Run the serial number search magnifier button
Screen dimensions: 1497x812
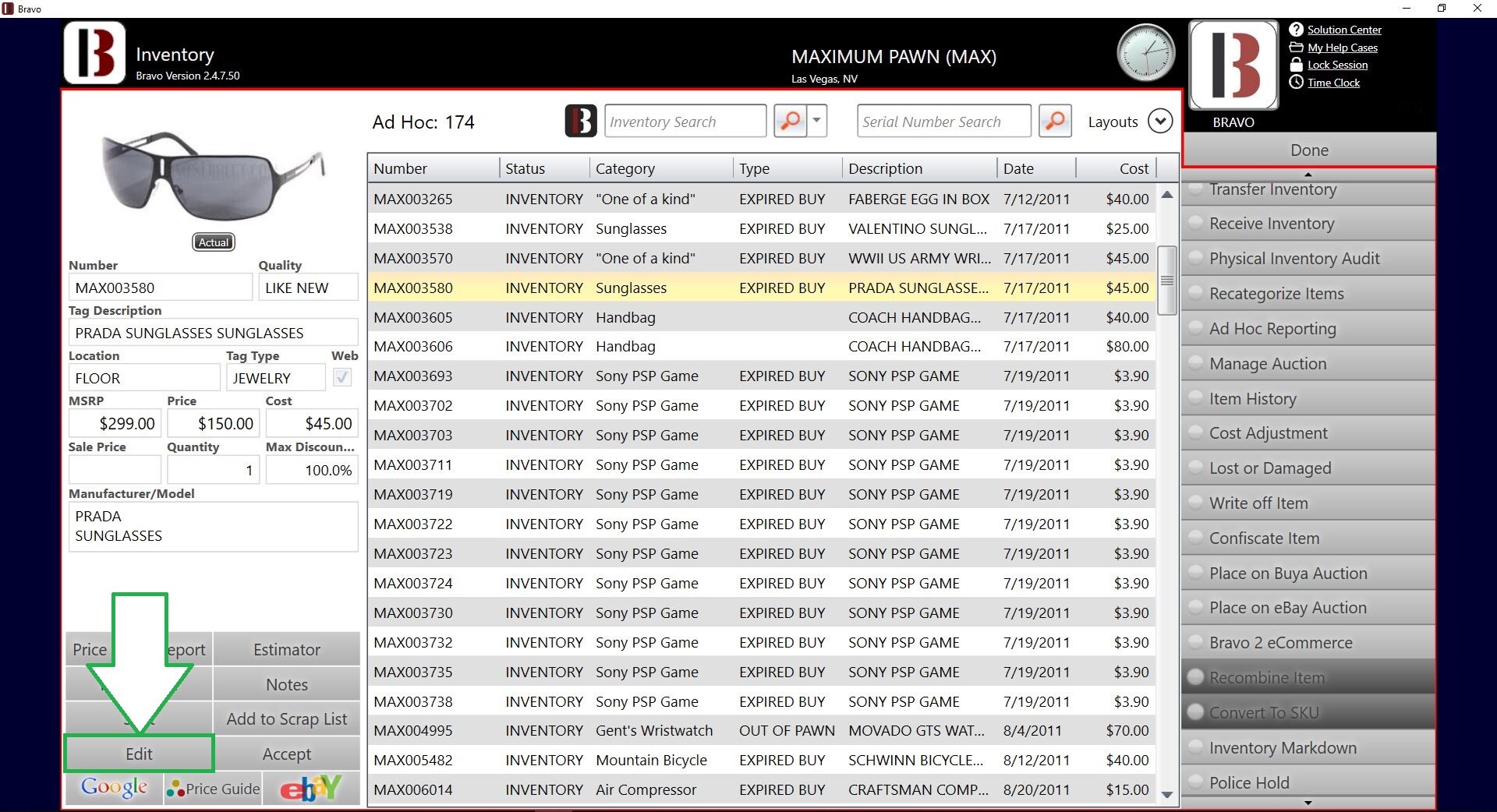coord(1055,122)
